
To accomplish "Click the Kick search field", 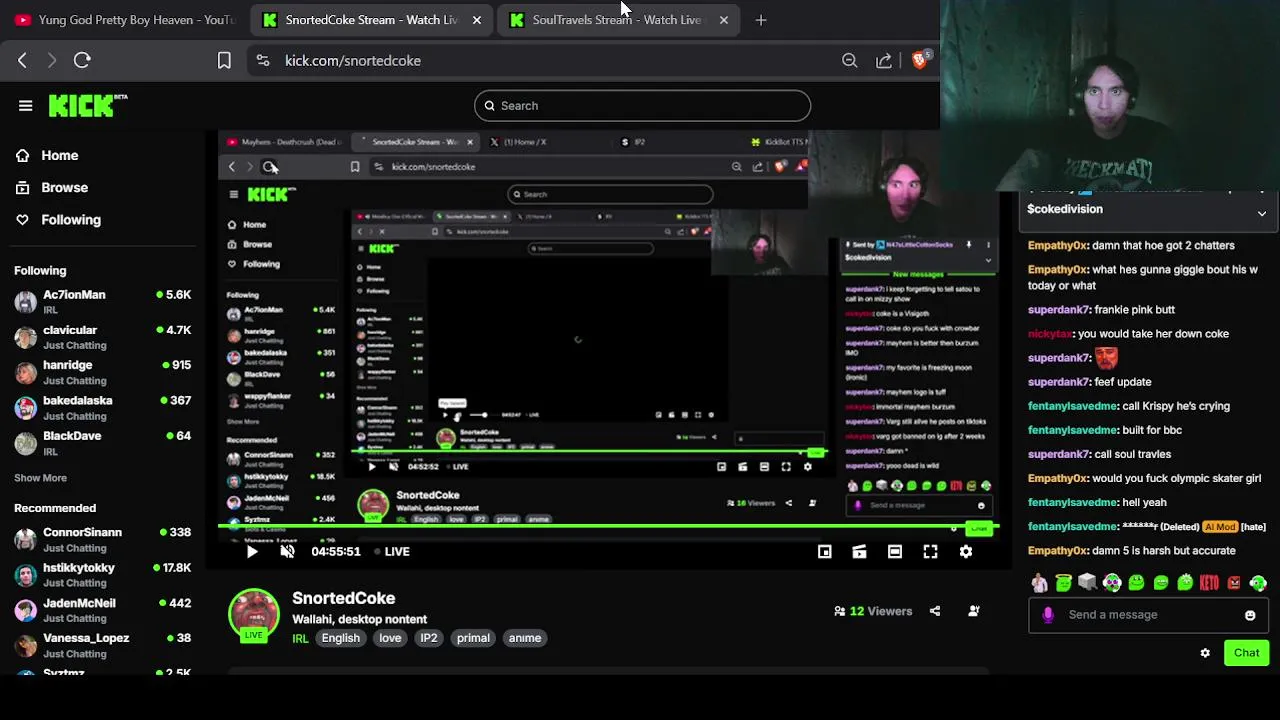I will [x=642, y=105].
